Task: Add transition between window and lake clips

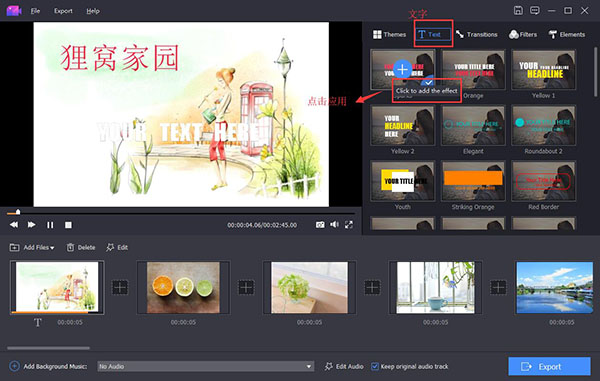Action: [498, 287]
